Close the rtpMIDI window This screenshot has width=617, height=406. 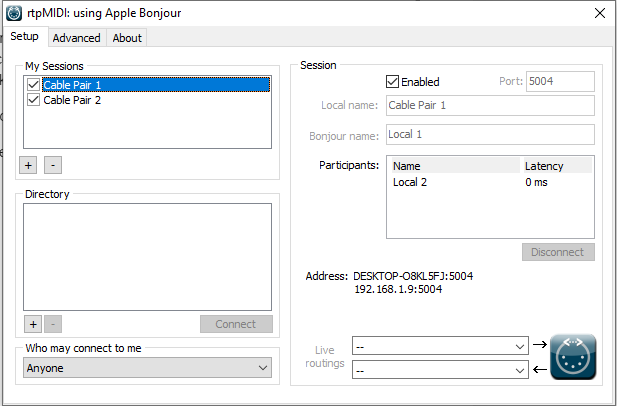[x=600, y=13]
